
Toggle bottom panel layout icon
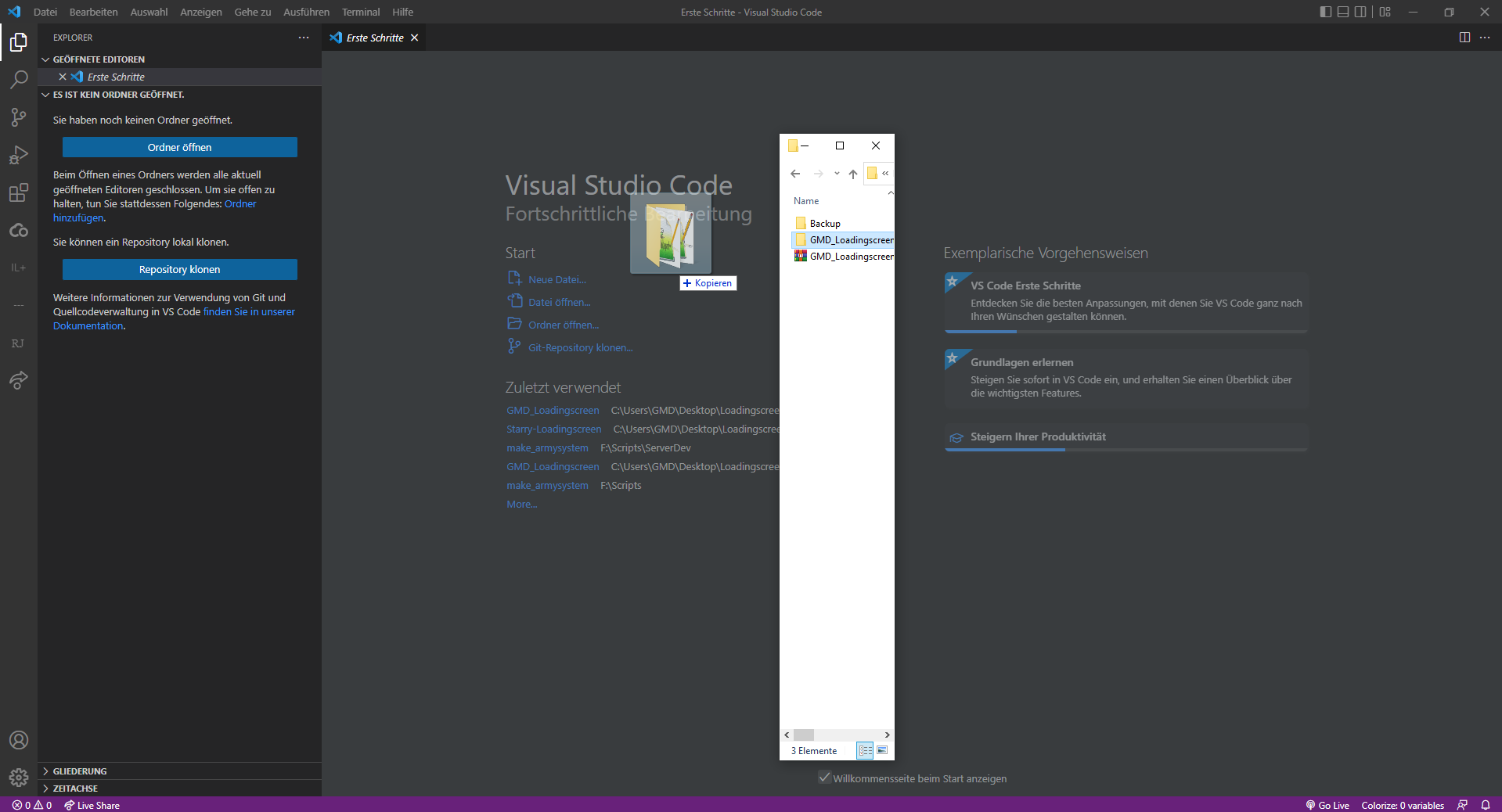click(x=1343, y=12)
